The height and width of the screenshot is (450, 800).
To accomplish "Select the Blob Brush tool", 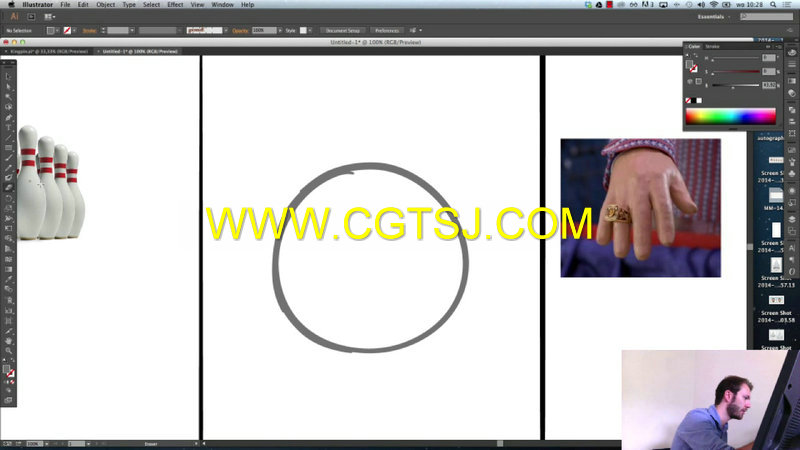I will click(8, 178).
